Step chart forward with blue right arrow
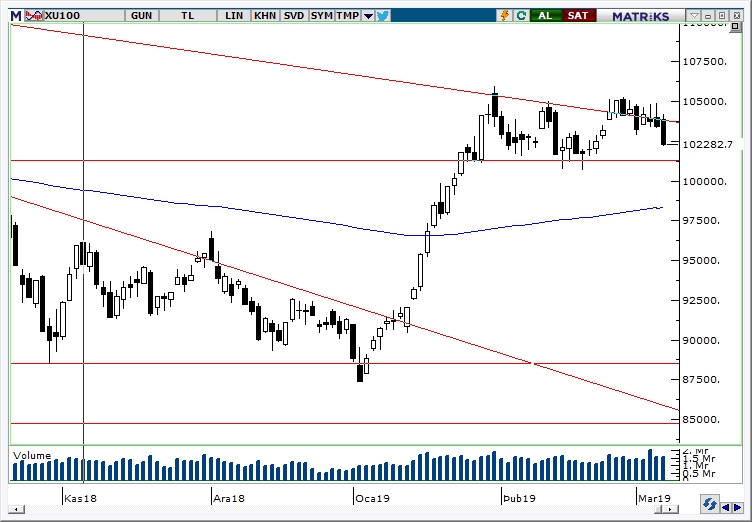The width and height of the screenshot is (752, 522). [738, 507]
